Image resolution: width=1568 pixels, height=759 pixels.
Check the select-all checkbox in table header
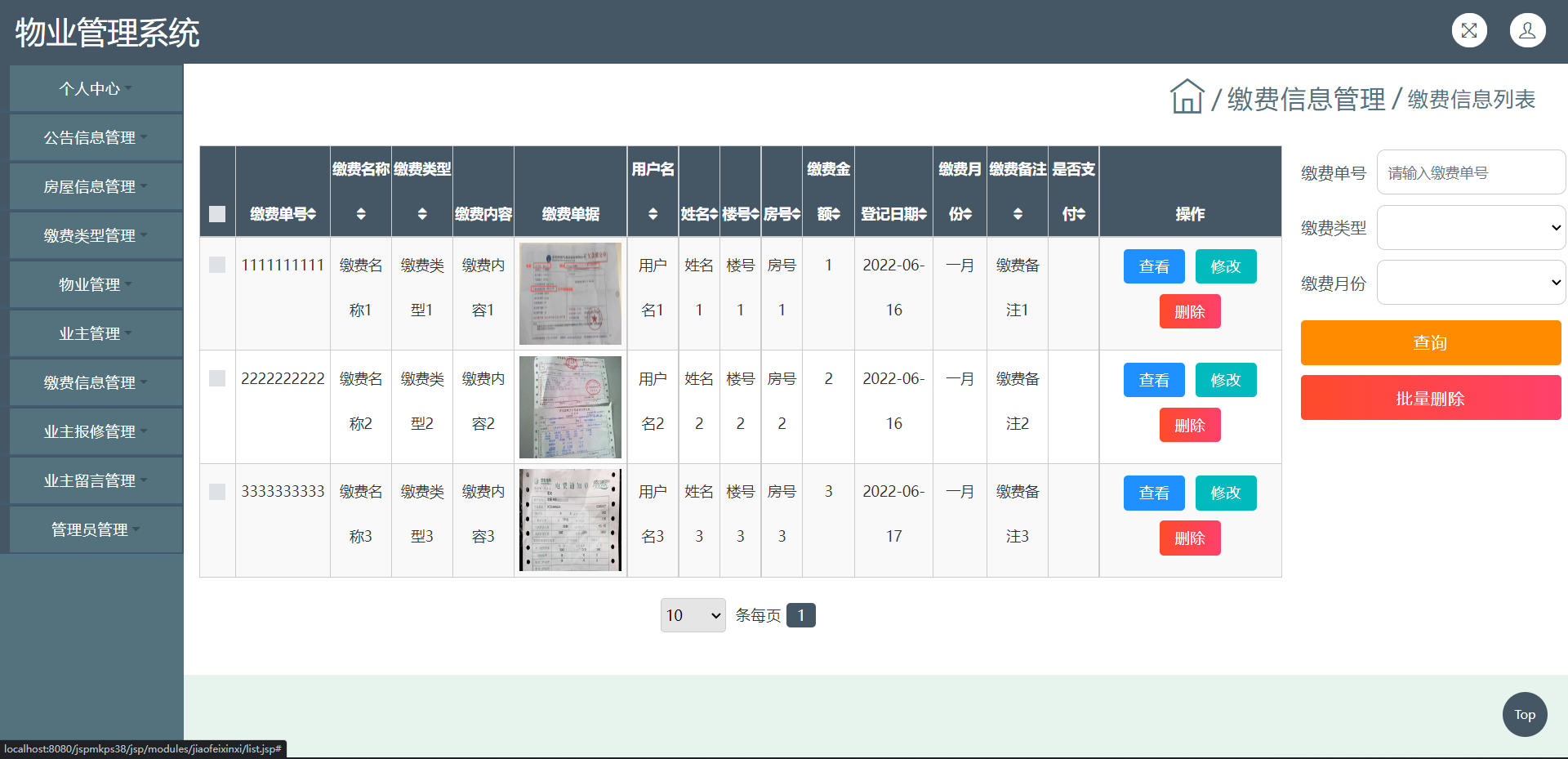pyautogui.click(x=217, y=214)
